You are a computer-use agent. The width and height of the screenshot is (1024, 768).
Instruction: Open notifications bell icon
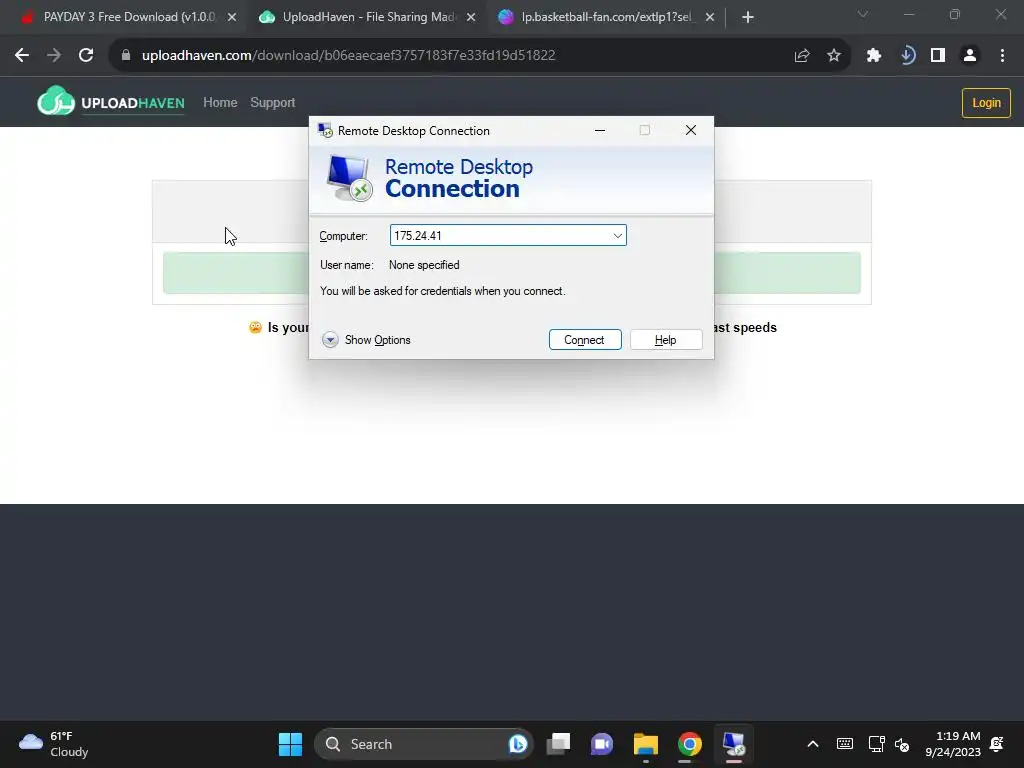997,744
